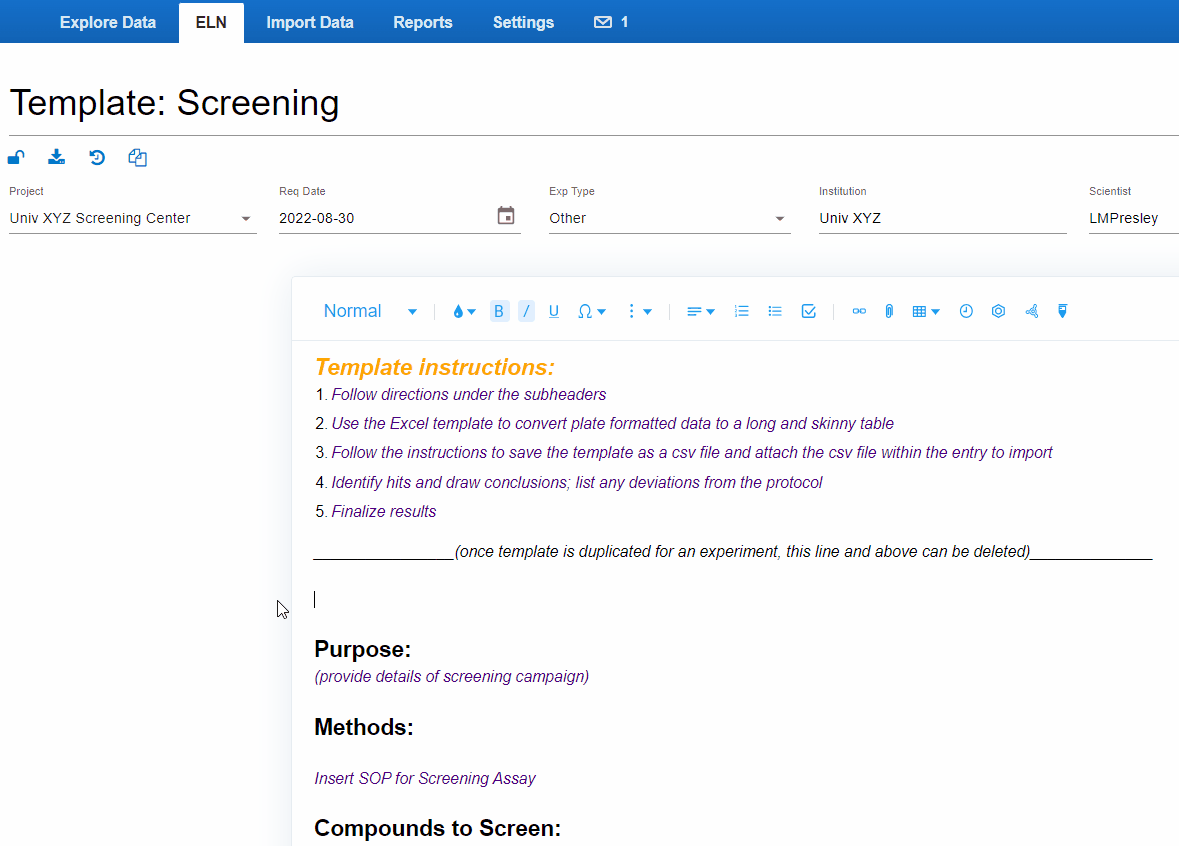Go to the Import Data tab
The image size is (1179, 846).
point(310,23)
